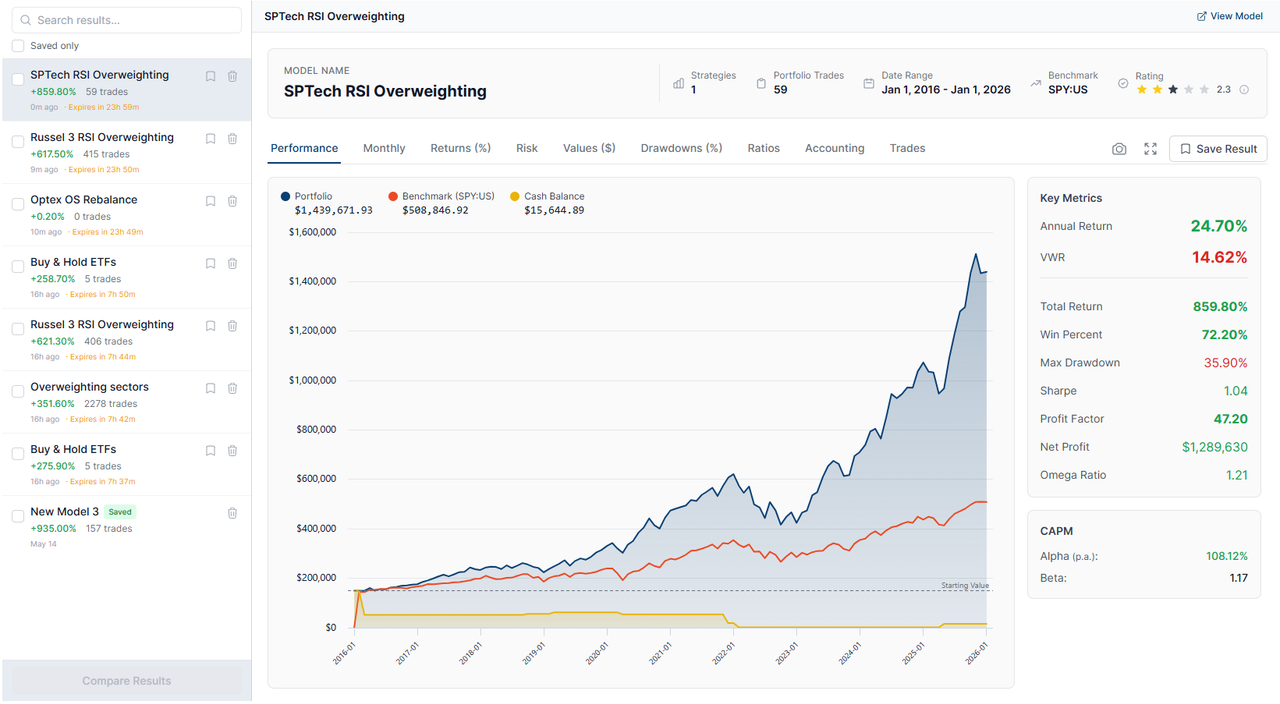Open the Monthly tab
This screenshot has height=704, width=1280.
tap(384, 148)
